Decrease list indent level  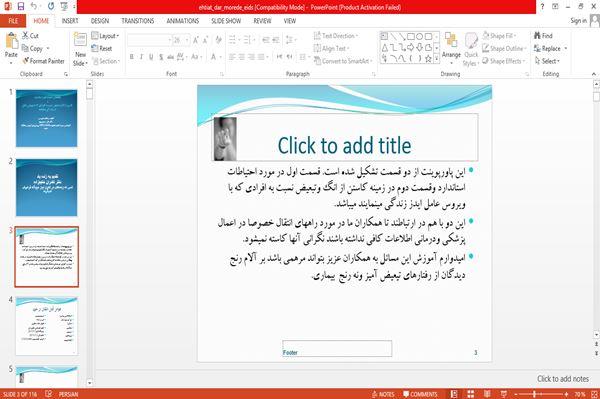pos(266,40)
